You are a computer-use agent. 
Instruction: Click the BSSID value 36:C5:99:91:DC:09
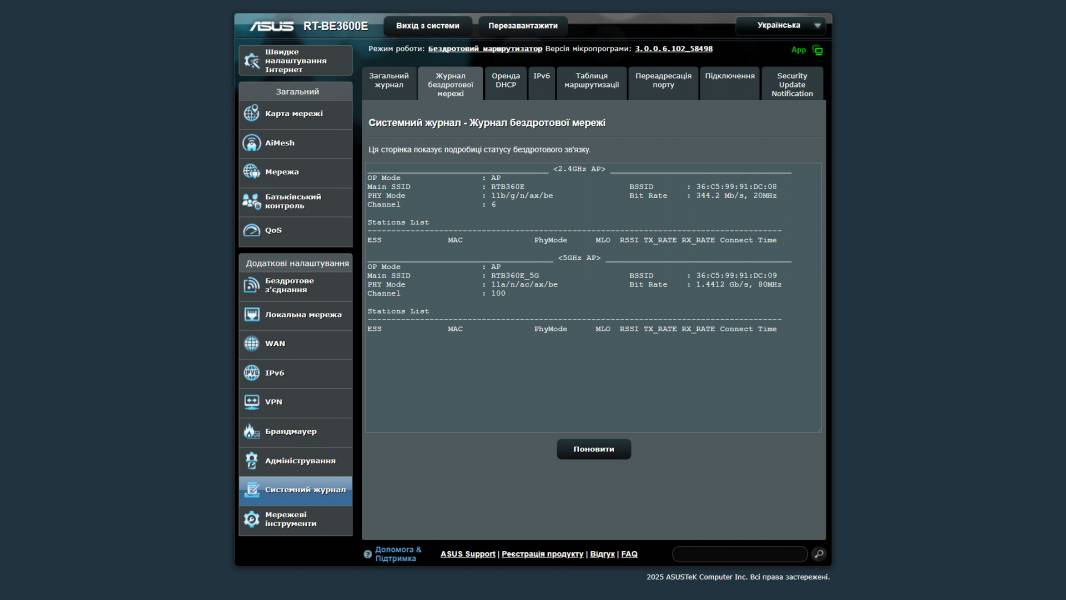click(736, 276)
